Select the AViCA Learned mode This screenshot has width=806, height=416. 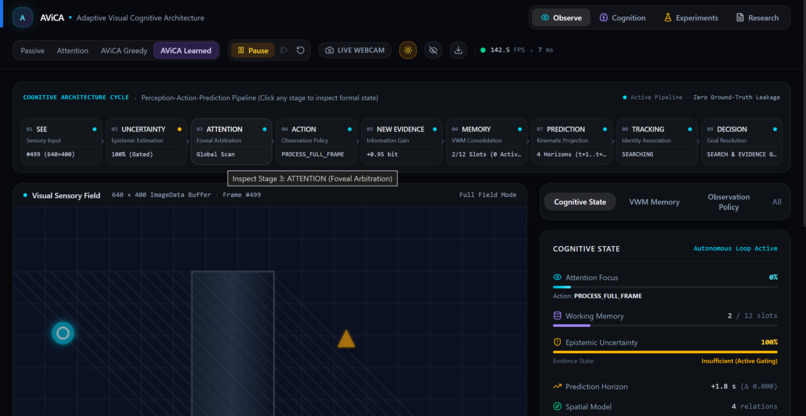186,50
